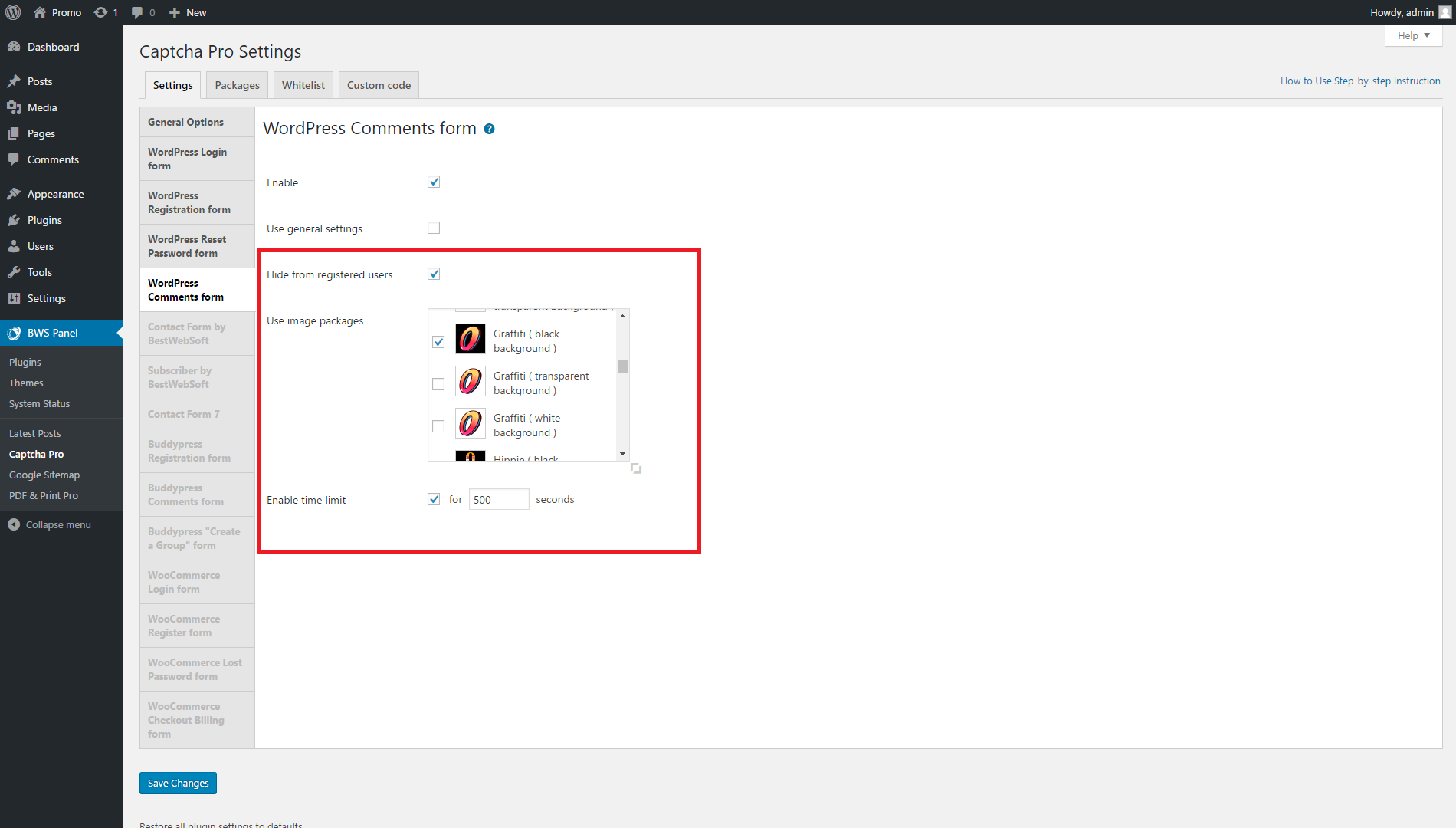
Task: Open Contact Form by BestWebSoft section
Action: [x=198, y=333]
